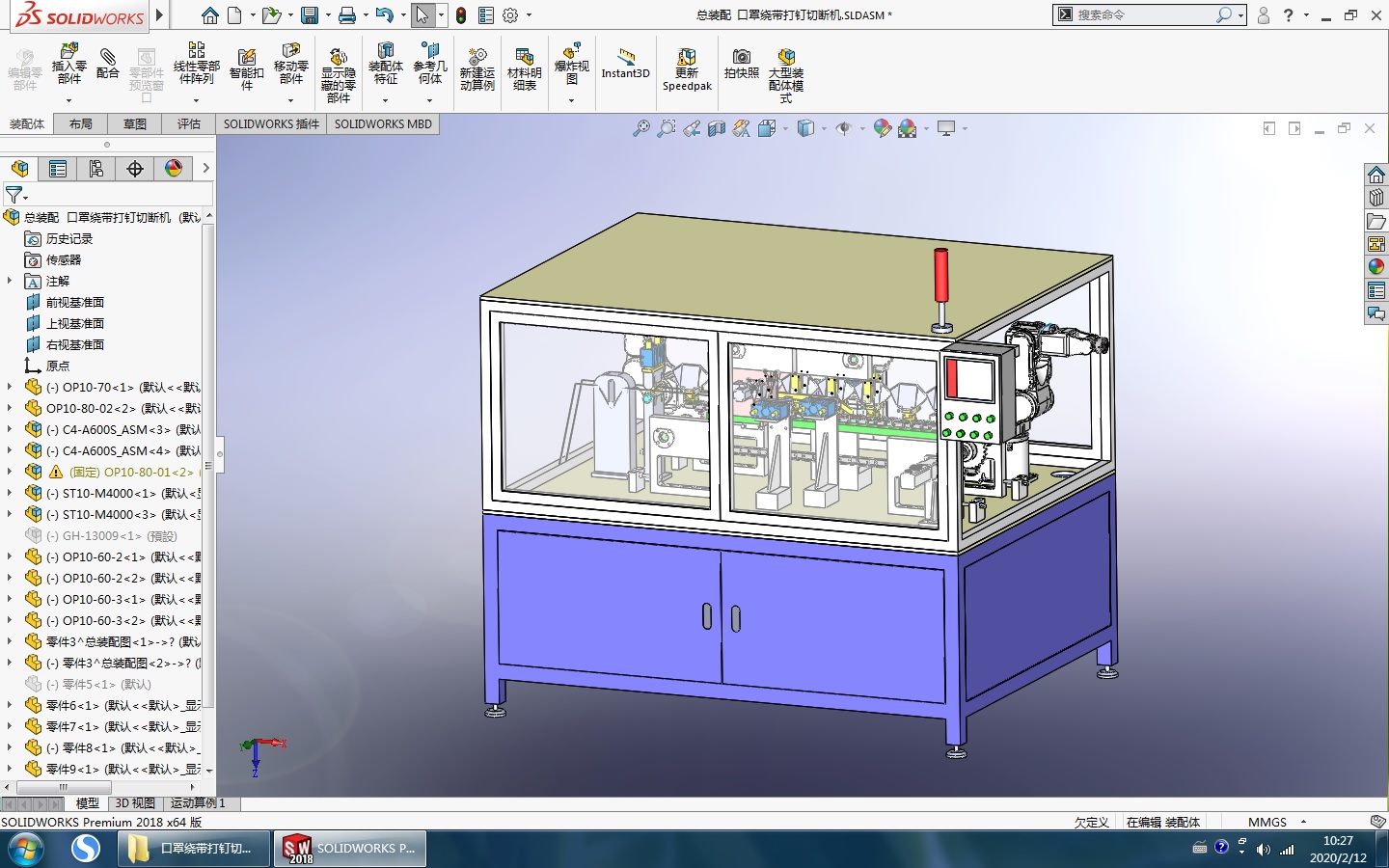Expand the 零件6<1> part node
The image size is (1389, 868).
pyautogui.click(x=10, y=705)
